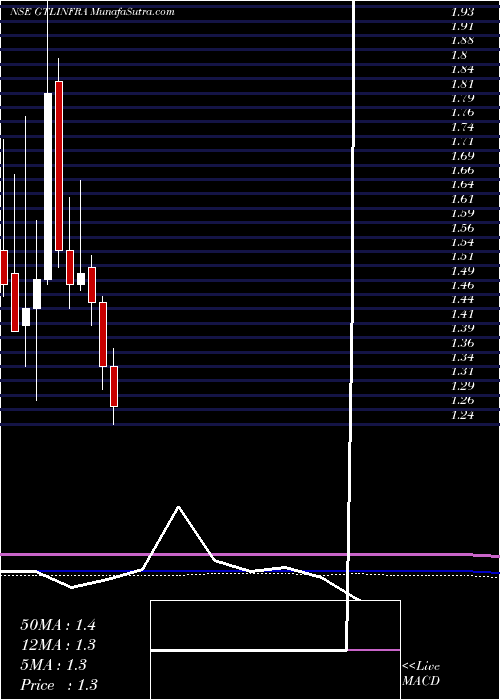Click the 1.76 price axis label
Viewport: 500px width, 700px height.
pyautogui.click(x=463, y=112)
